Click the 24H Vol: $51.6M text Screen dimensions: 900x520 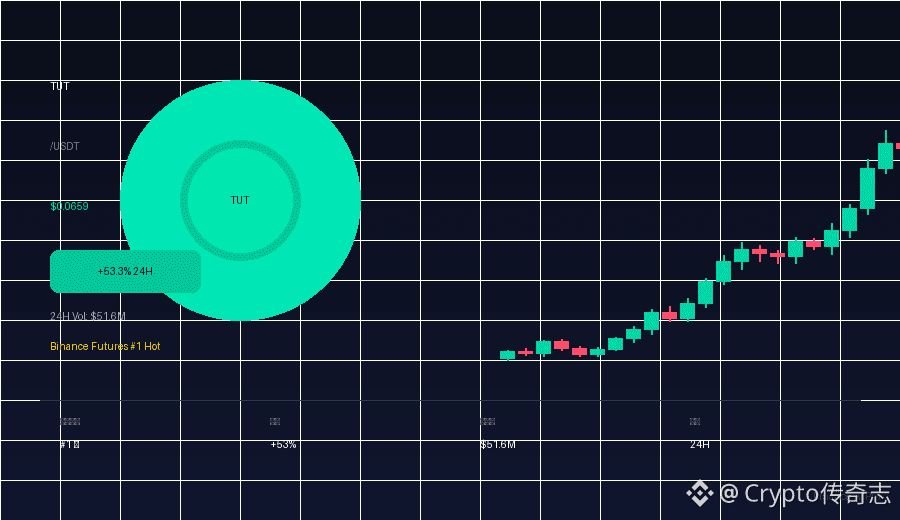(88, 316)
